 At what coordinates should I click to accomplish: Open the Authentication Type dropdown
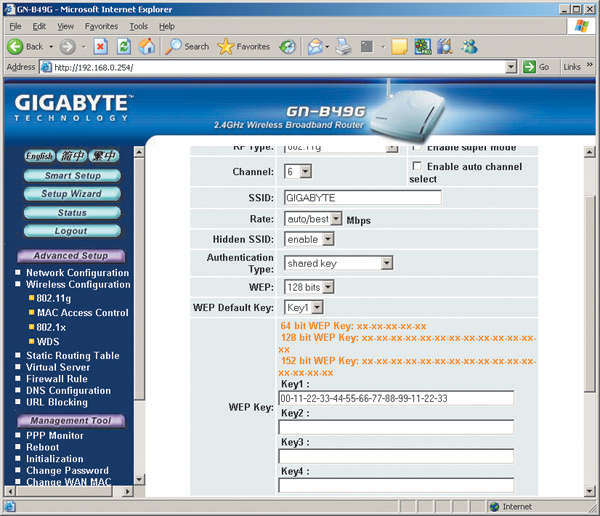(387, 263)
